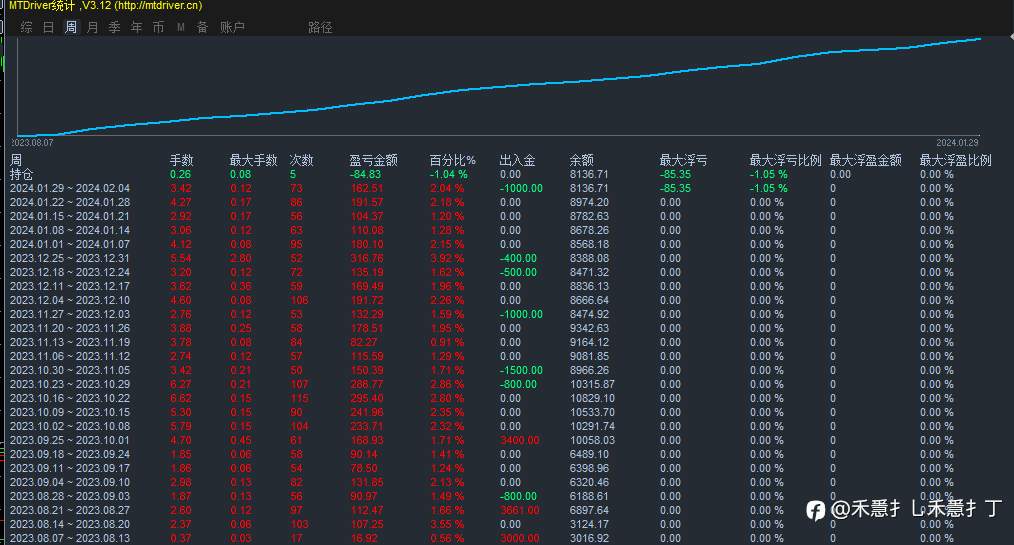Click the blue equity curve line
The image size is (1014, 545).
pyautogui.click(x=498, y=88)
